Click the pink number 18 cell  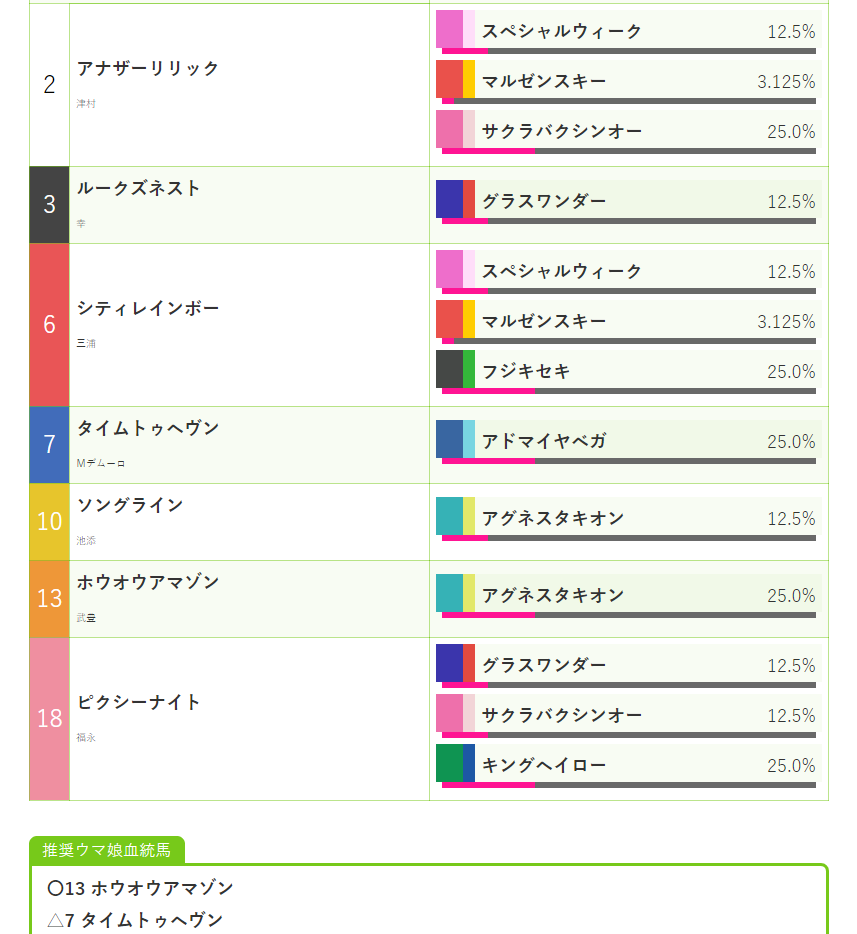pyautogui.click(x=49, y=719)
